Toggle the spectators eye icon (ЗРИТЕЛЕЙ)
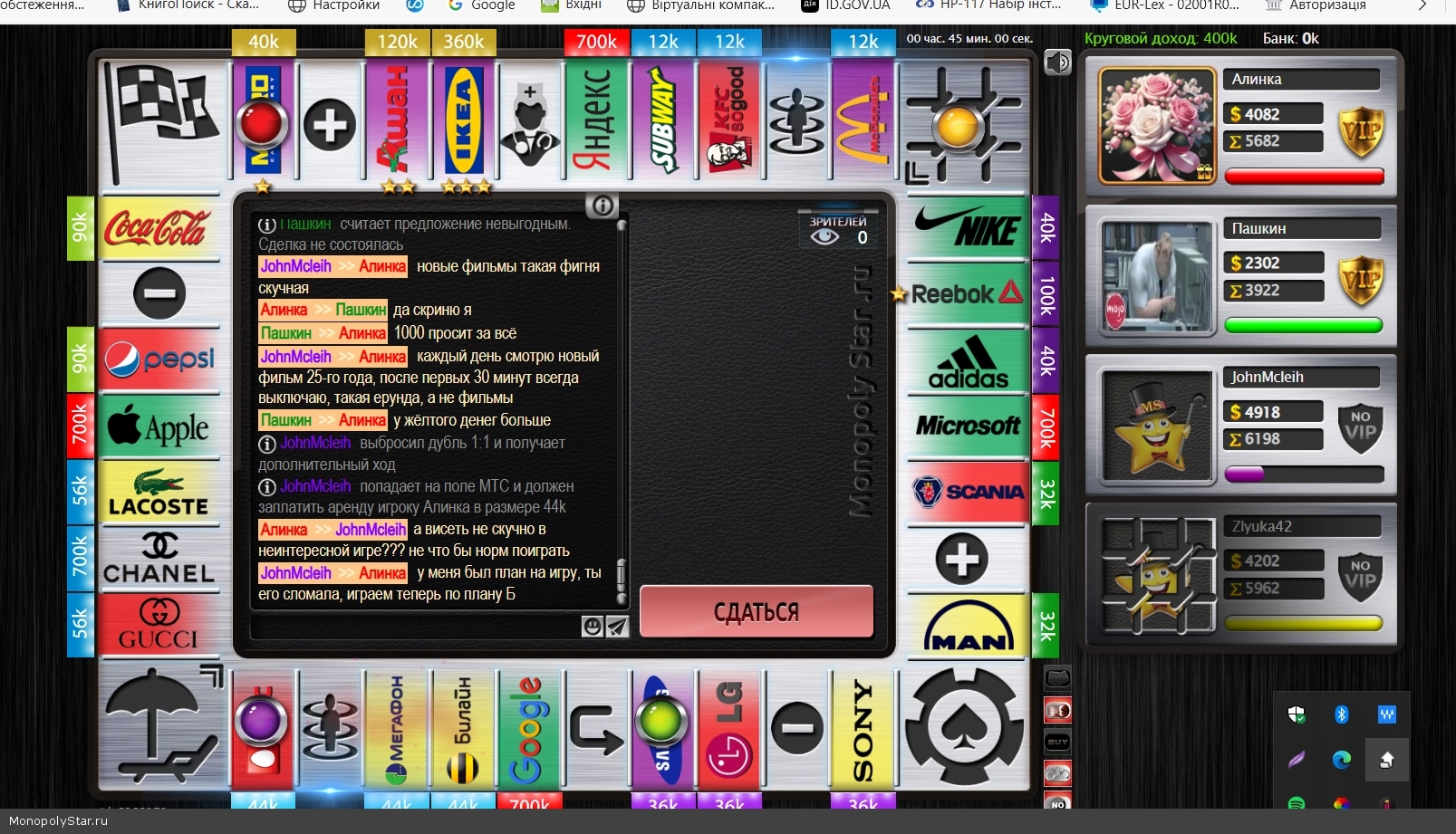This screenshot has width=1456, height=834. click(824, 237)
